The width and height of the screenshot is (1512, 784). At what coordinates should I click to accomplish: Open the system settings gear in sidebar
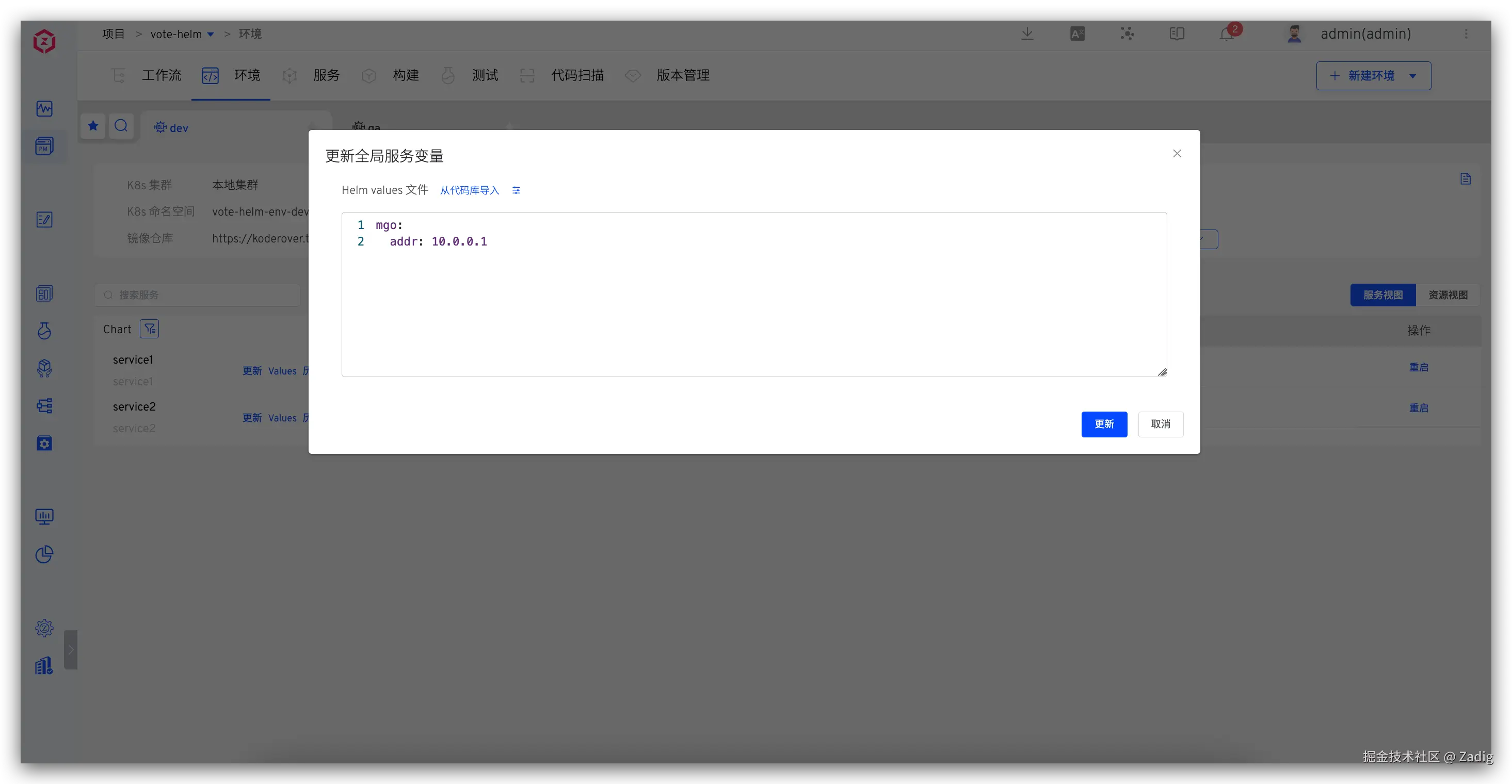click(44, 628)
